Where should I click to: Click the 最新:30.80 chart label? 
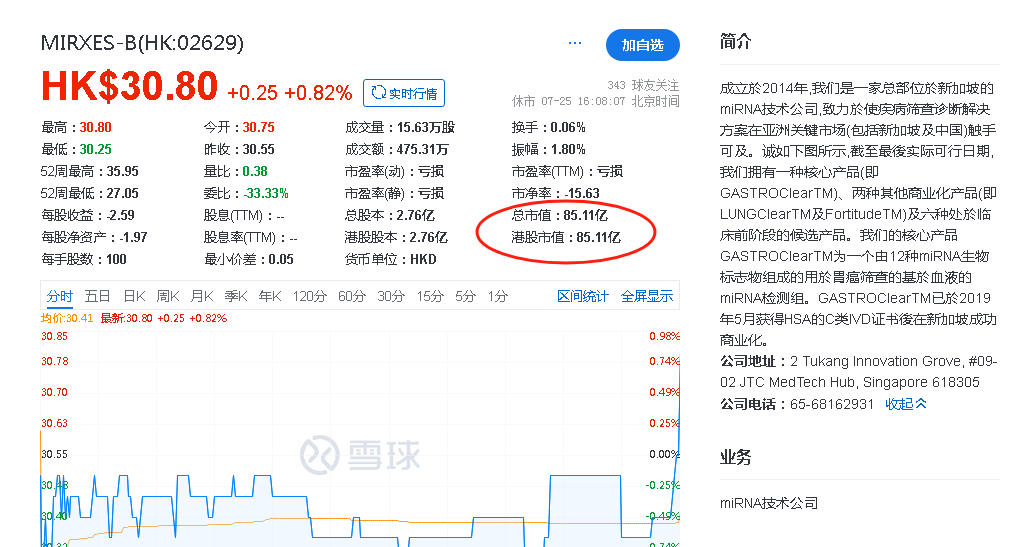127,319
